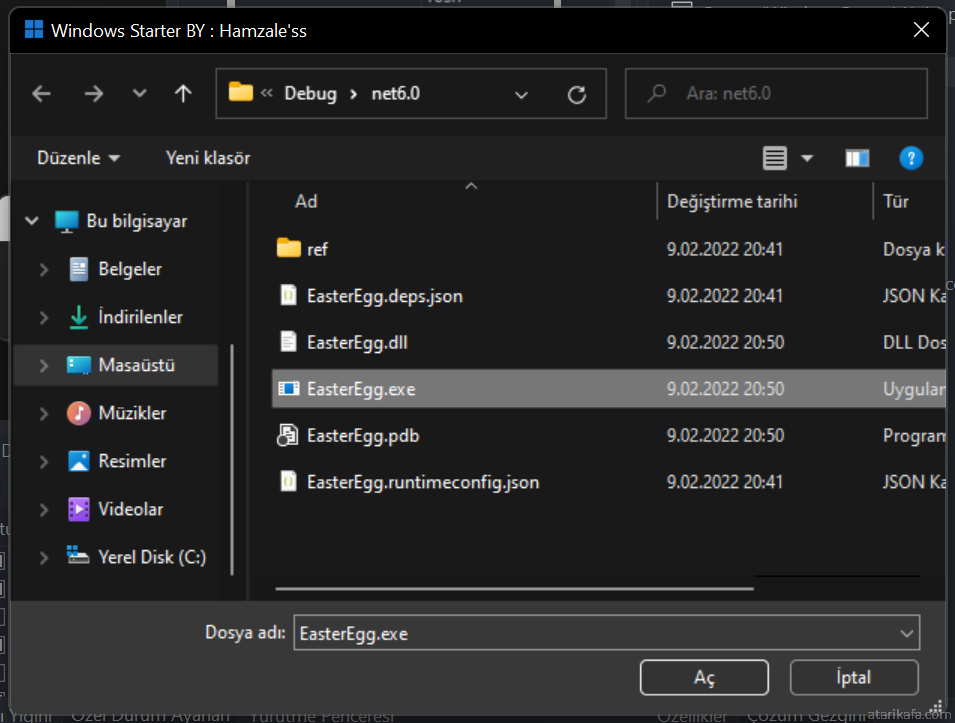Click the Uygulama type cell of EasterEgg.exe

(x=914, y=389)
